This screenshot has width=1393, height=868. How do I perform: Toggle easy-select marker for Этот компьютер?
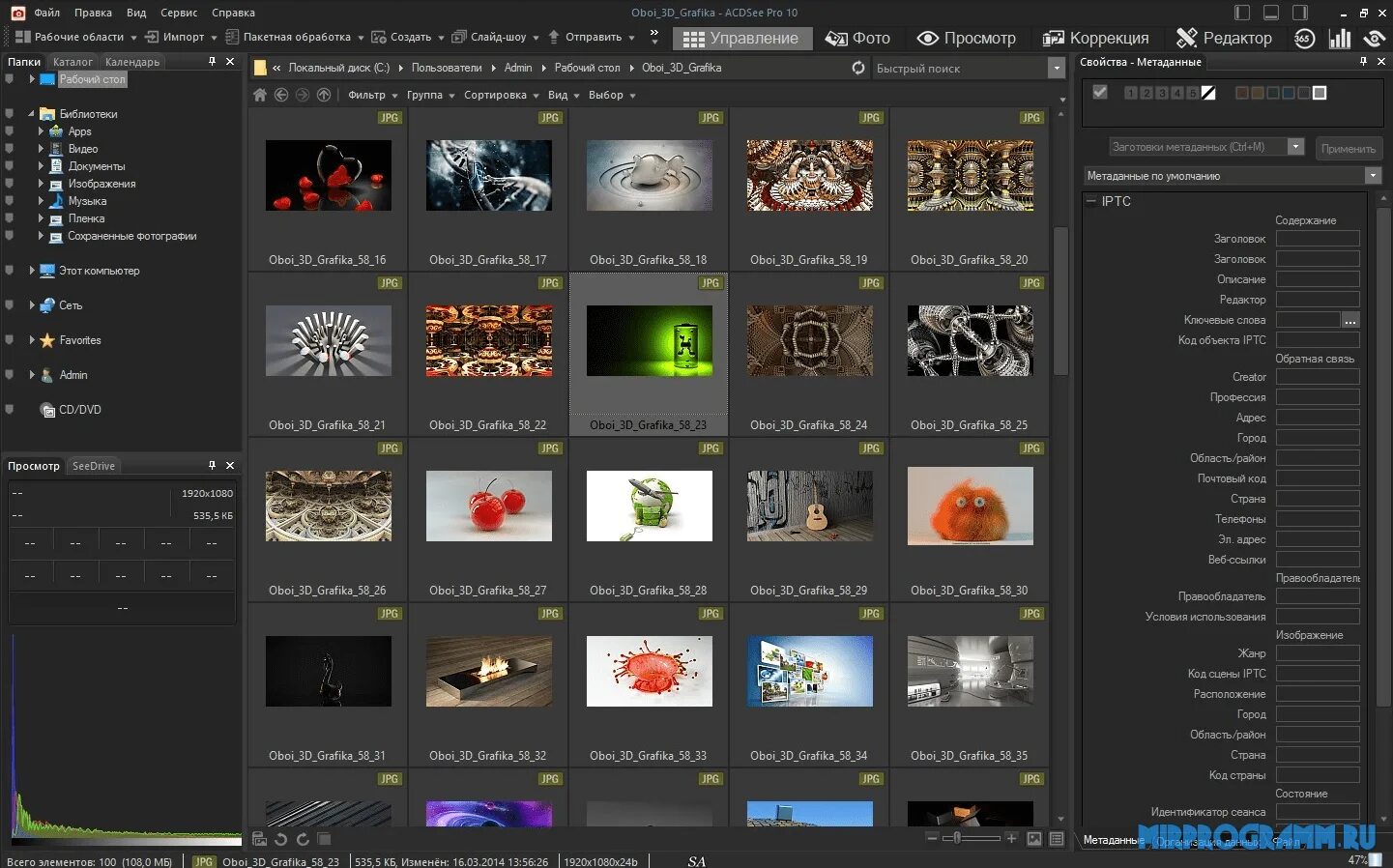pyautogui.click(x=10, y=271)
